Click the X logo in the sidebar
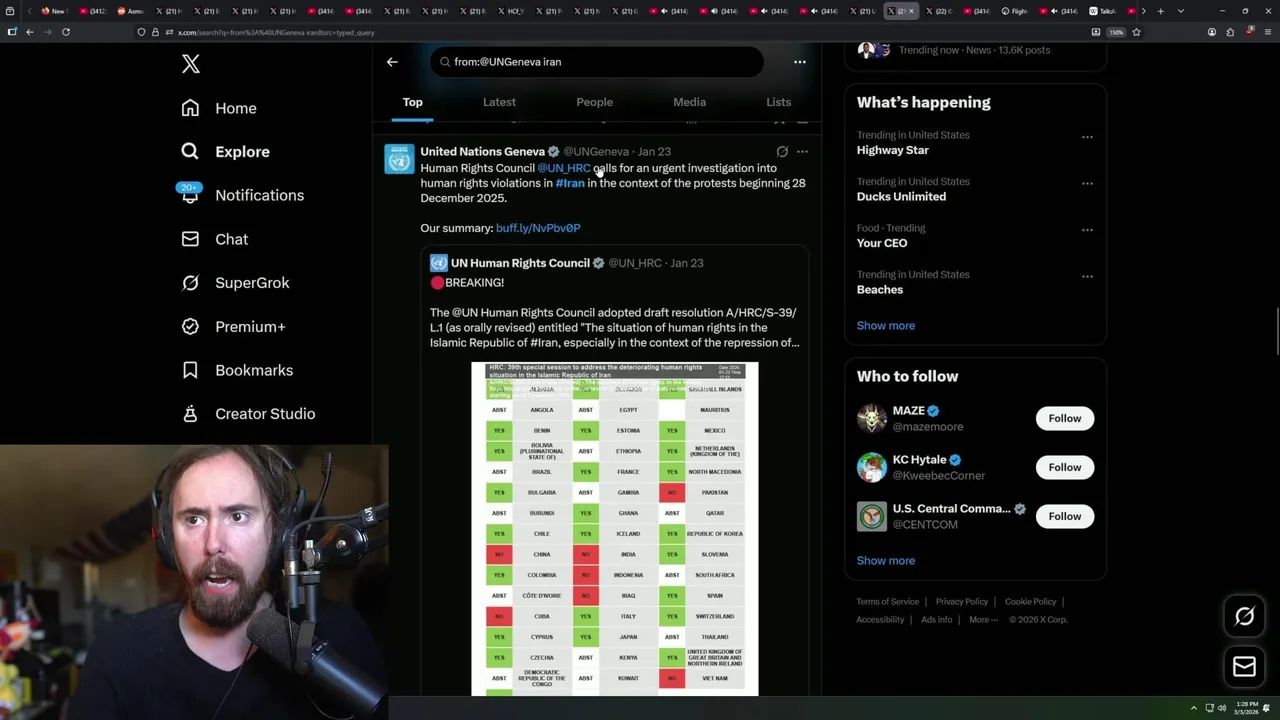The height and width of the screenshot is (720, 1280). coord(190,64)
